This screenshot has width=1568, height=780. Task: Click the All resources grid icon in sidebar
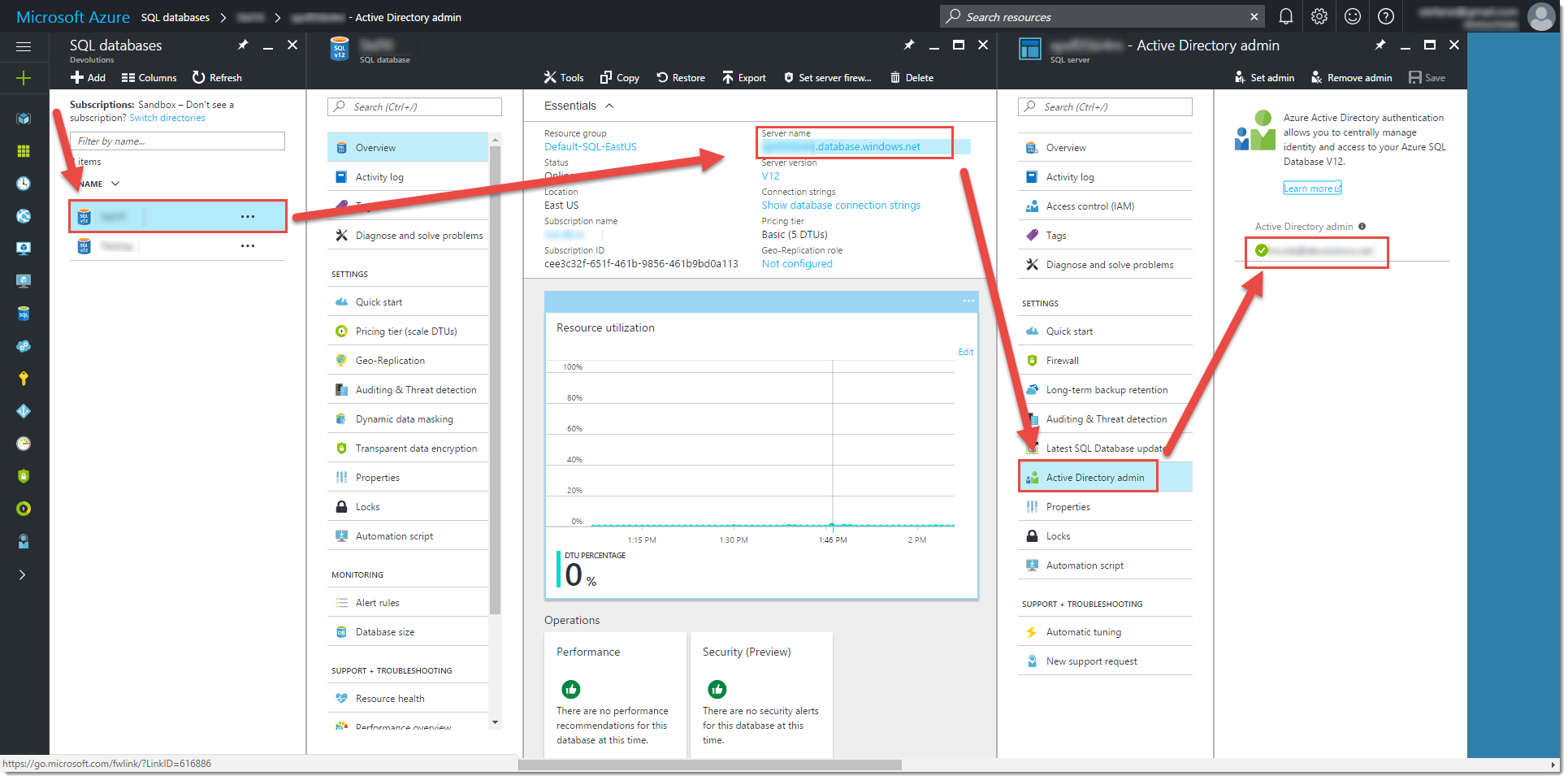pos(24,151)
